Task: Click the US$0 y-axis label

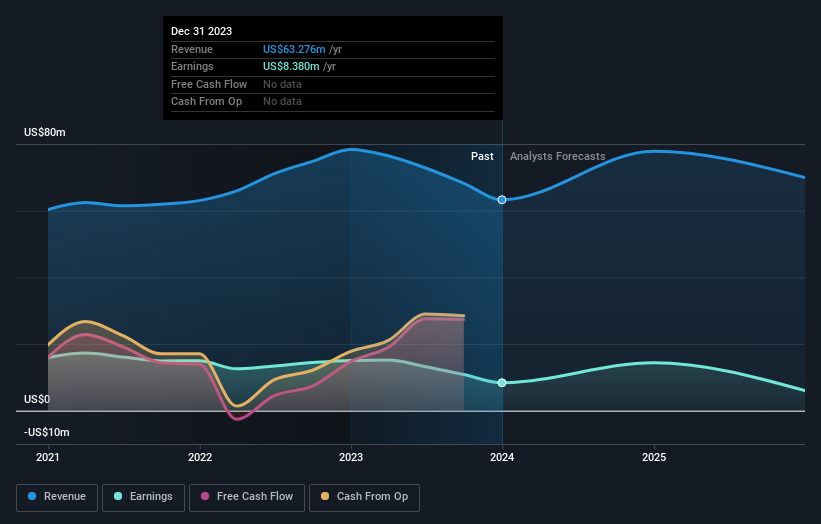Action: (x=37, y=399)
